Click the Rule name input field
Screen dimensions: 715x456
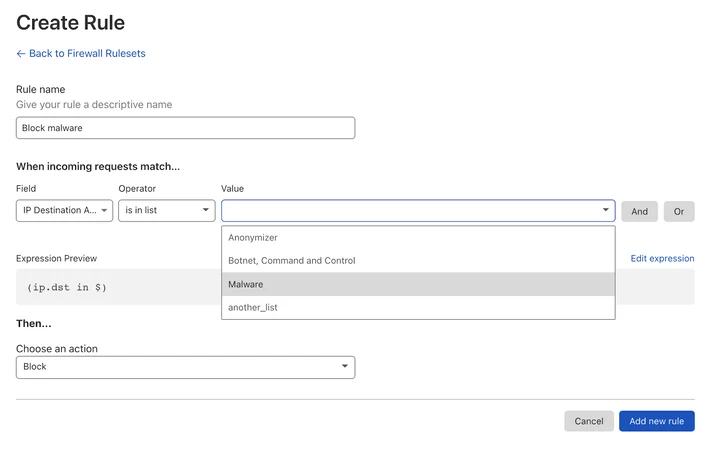(x=185, y=128)
